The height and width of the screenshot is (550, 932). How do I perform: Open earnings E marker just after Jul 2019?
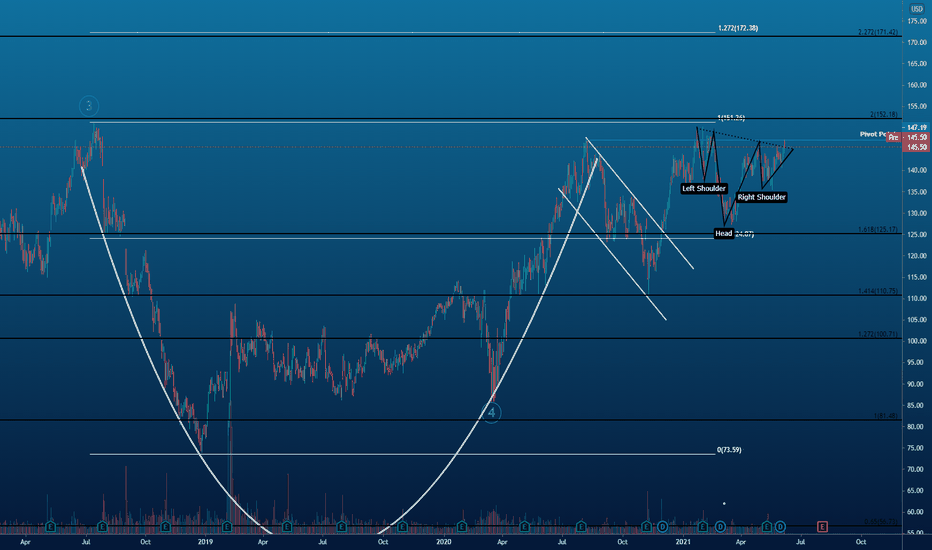click(x=341, y=527)
